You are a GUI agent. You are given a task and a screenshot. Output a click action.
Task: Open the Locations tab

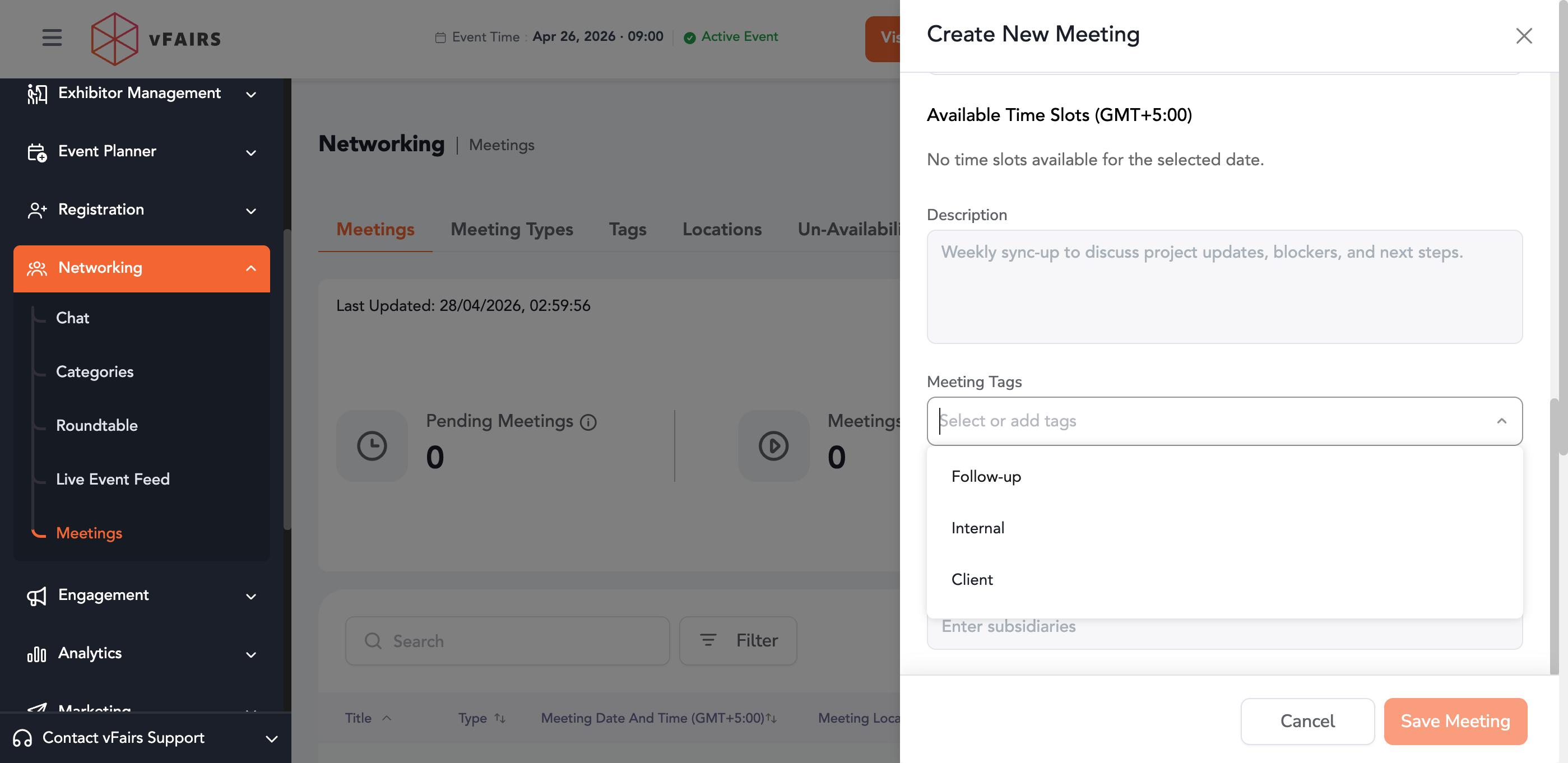coord(721,229)
